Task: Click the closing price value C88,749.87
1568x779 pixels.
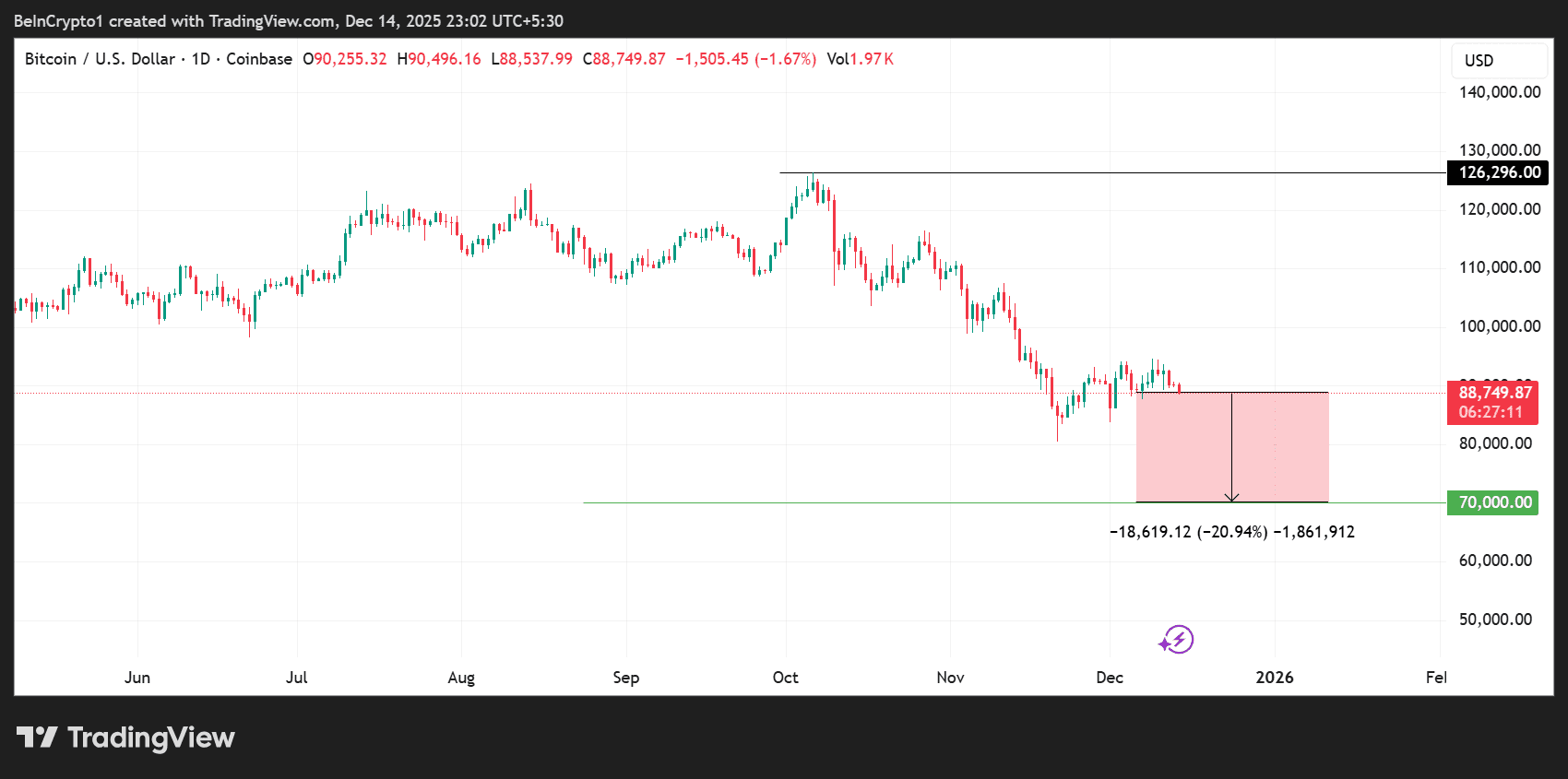Action: [x=624, y=59]
